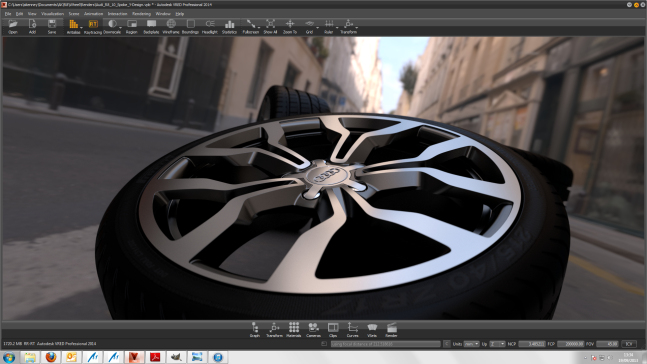The height and width of the screenshot is (364, 647).
Task: Click the terminal icon left of command field
Action: pos(324,344)
